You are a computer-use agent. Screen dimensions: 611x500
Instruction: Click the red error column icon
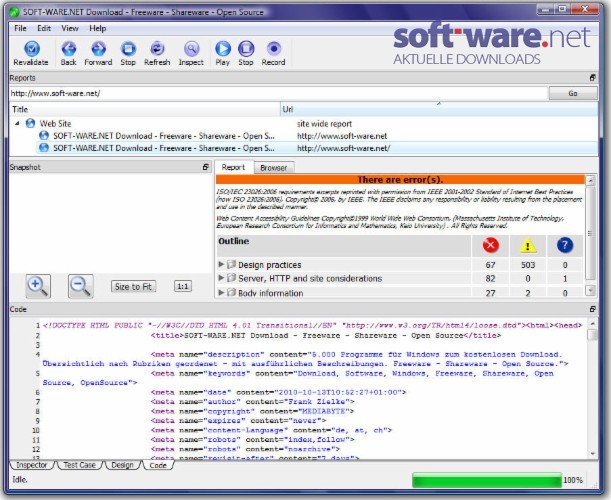pyautogui.click(x=490, y=245)
